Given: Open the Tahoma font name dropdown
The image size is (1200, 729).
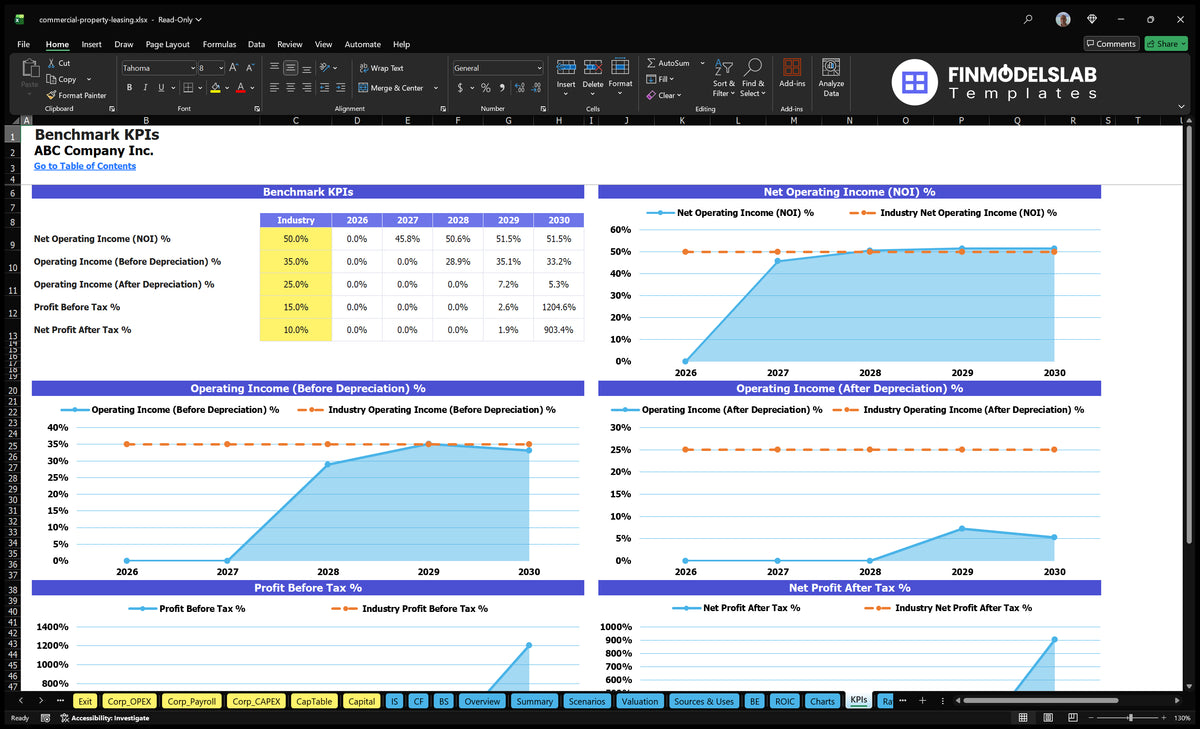Looking at the screenshot, I should point(192,68).
